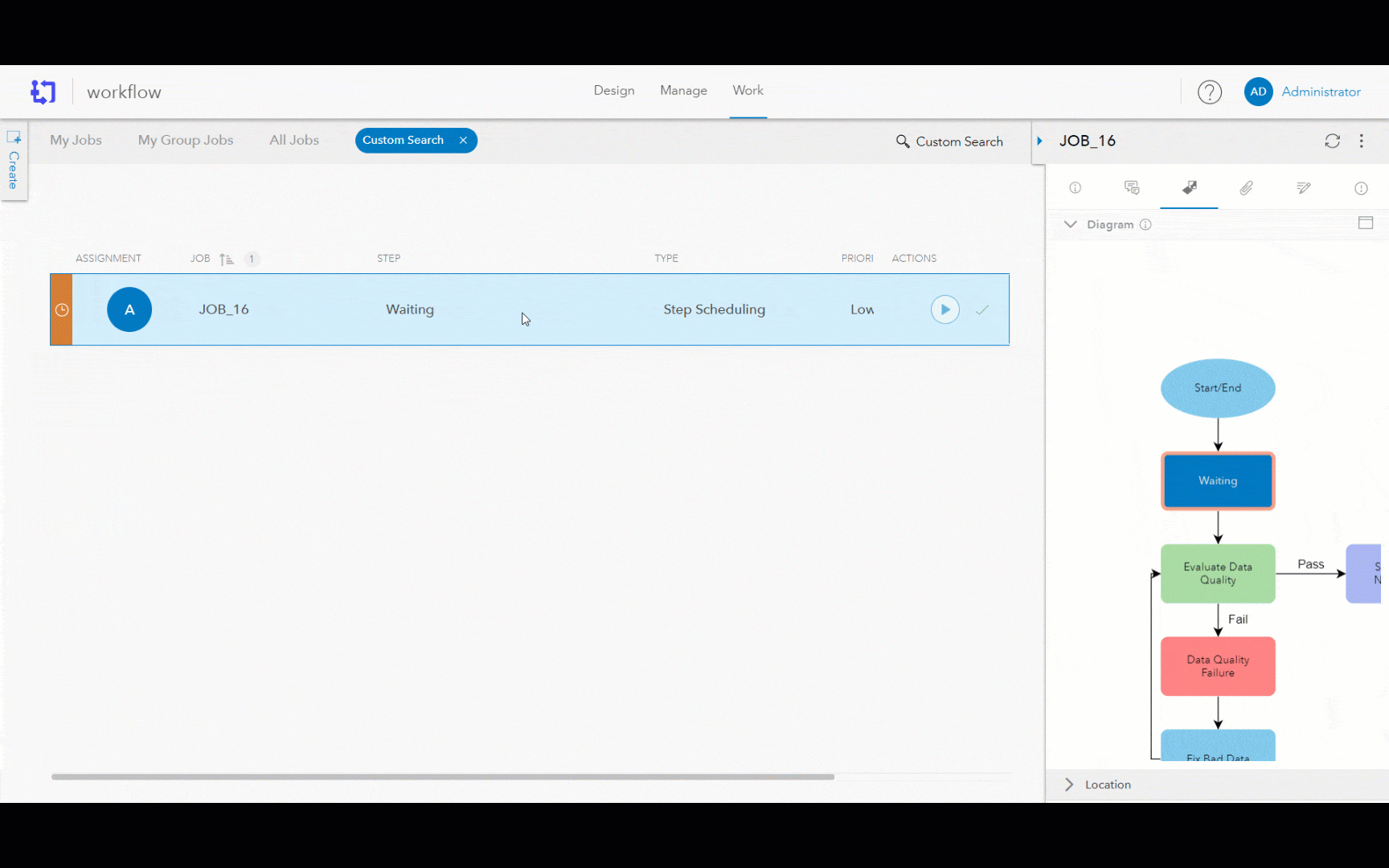Screen dimensions: 1389x868
Task: Run the JOB_16 step with play button
Action: pyautogui.click(x=944, y=309)
